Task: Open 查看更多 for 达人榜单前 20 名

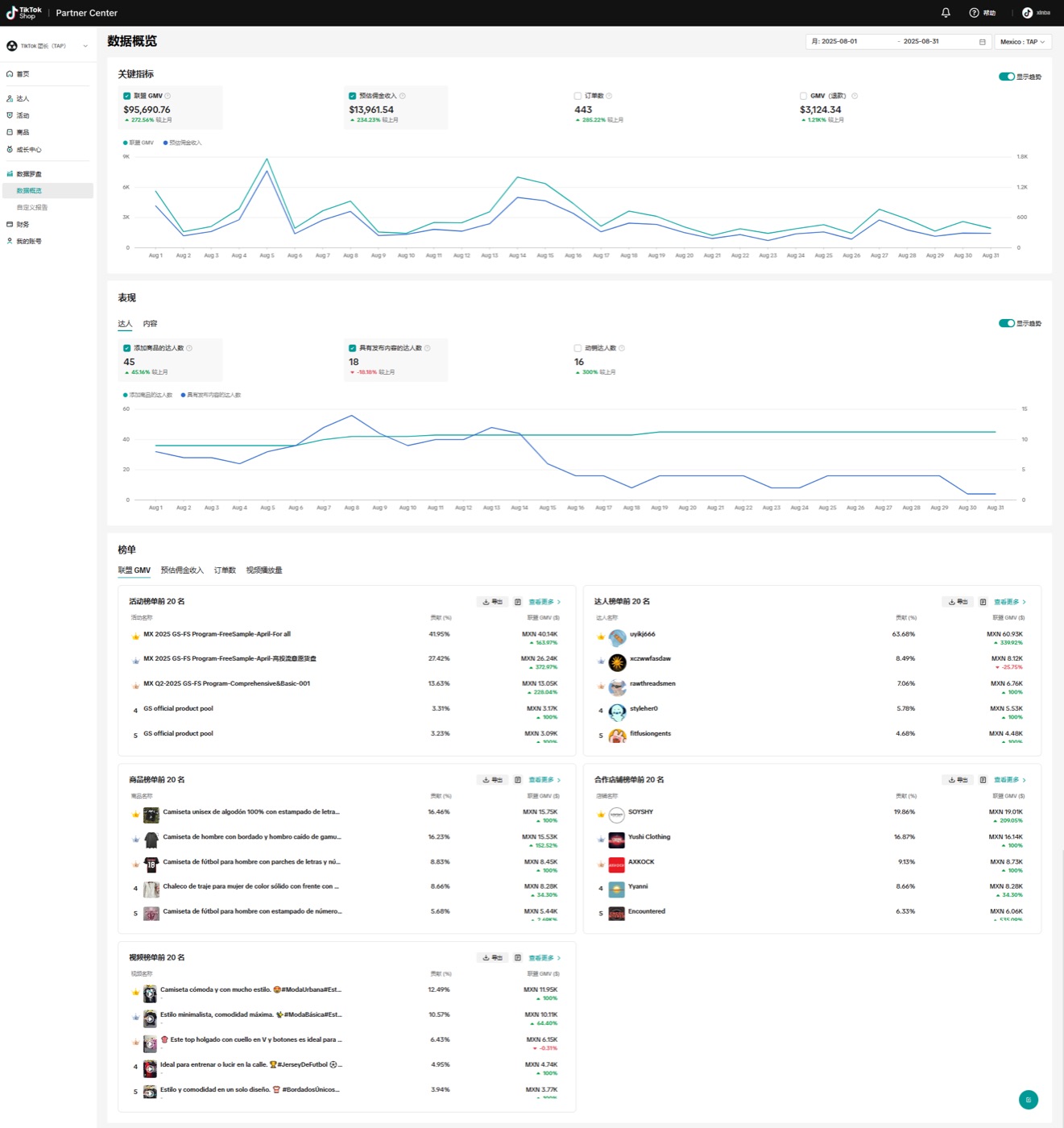Action: 1010,602
